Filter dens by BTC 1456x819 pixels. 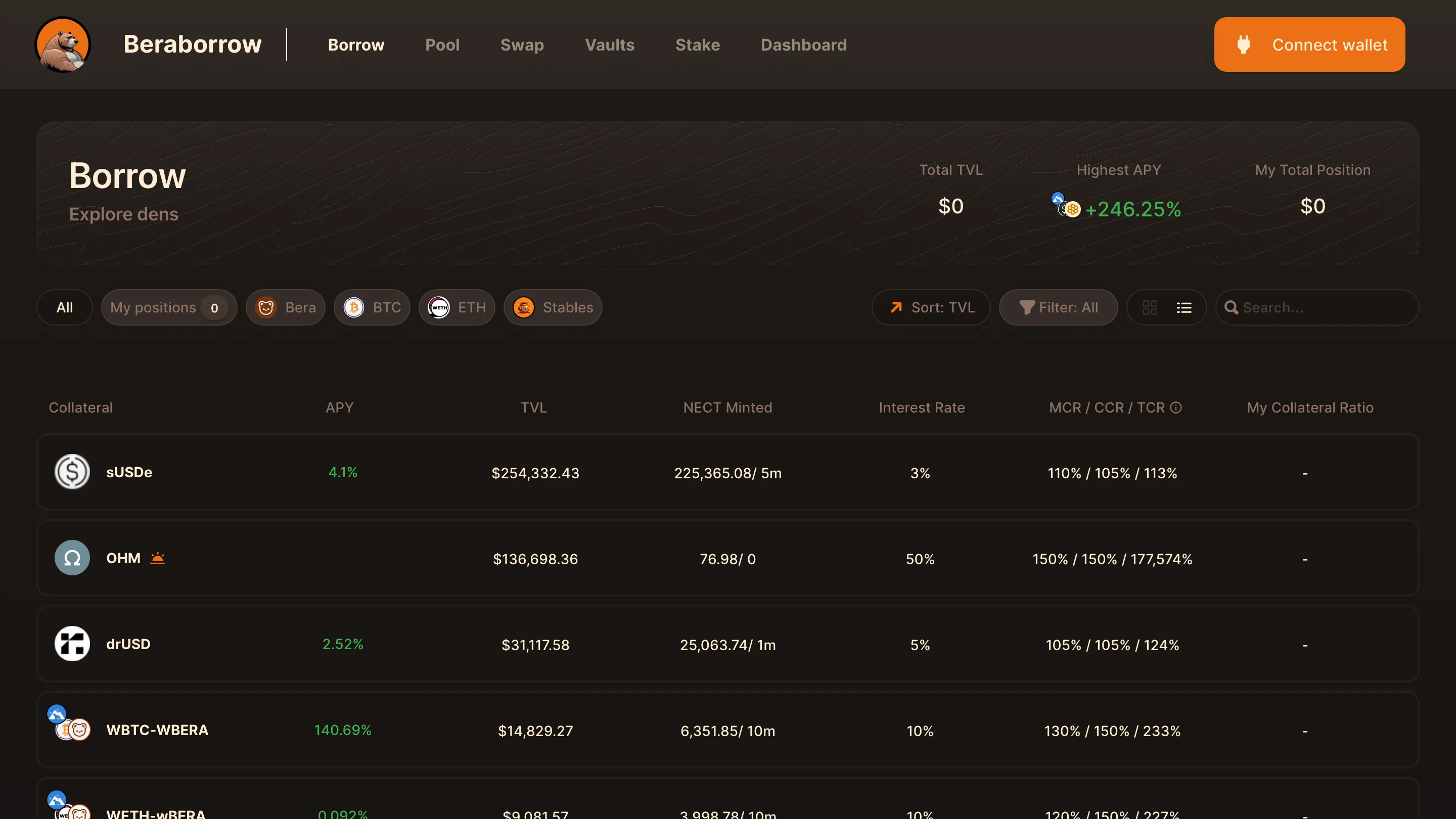[372, 307]
